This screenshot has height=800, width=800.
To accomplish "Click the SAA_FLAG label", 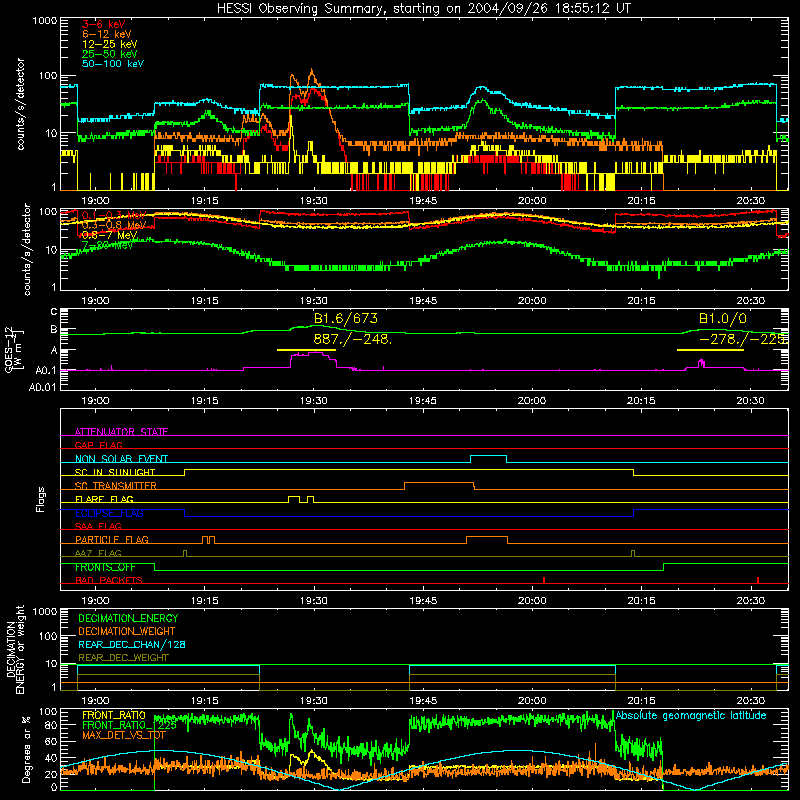I will pyautogui.click(x=98, y=526).
